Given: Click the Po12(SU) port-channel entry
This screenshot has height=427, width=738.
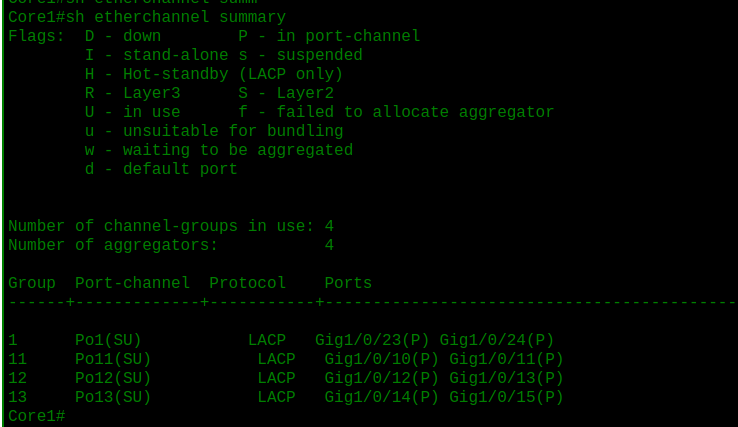Looking at the screenshot, I should tap(113, 378).
